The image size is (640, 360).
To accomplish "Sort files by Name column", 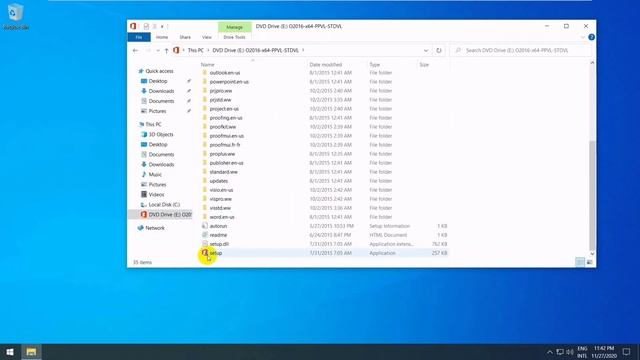I will pos(207,64).
